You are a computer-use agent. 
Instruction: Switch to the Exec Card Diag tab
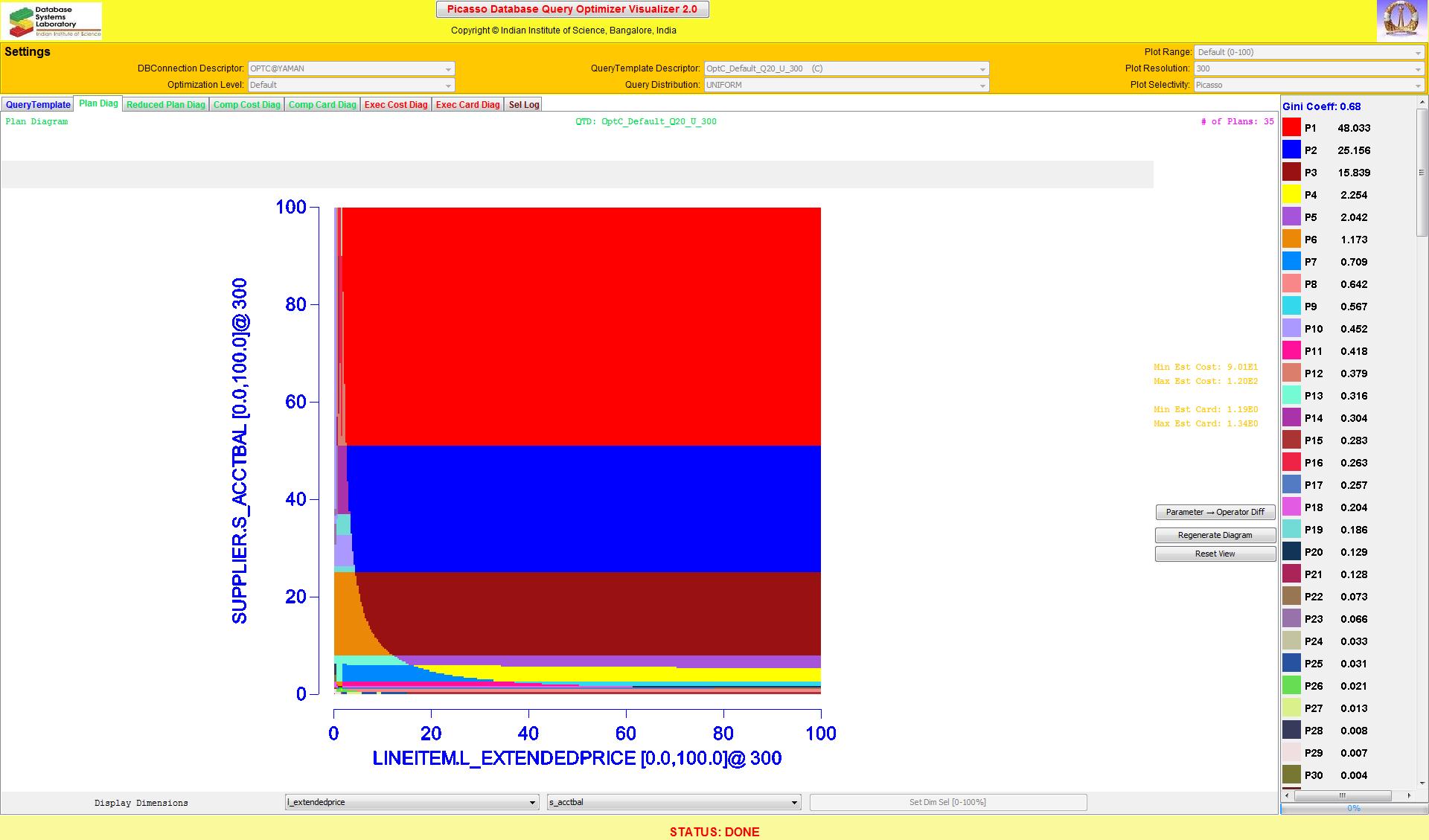pos(467,105)
